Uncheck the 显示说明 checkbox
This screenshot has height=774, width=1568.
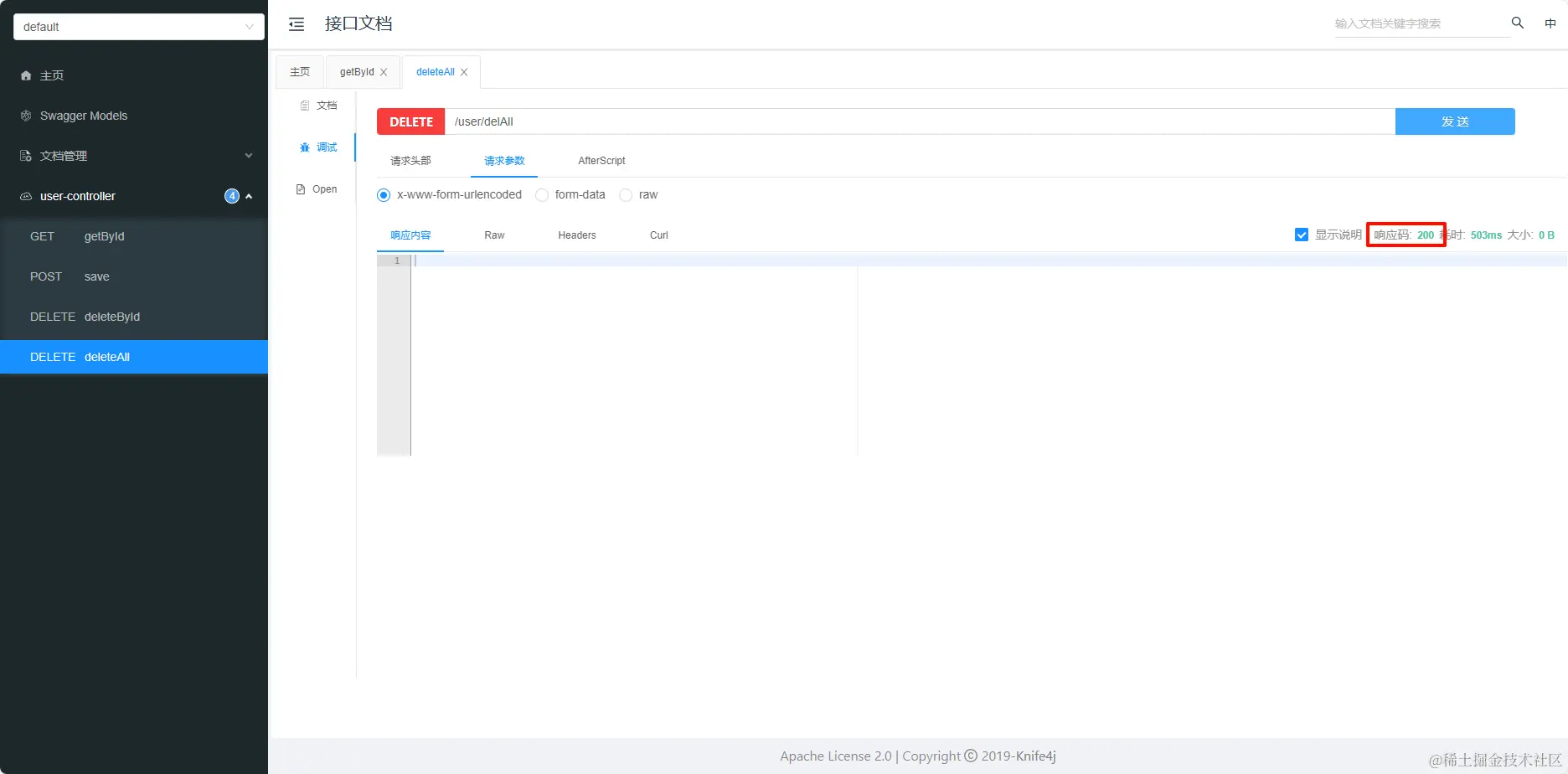tap(1302, 235)
